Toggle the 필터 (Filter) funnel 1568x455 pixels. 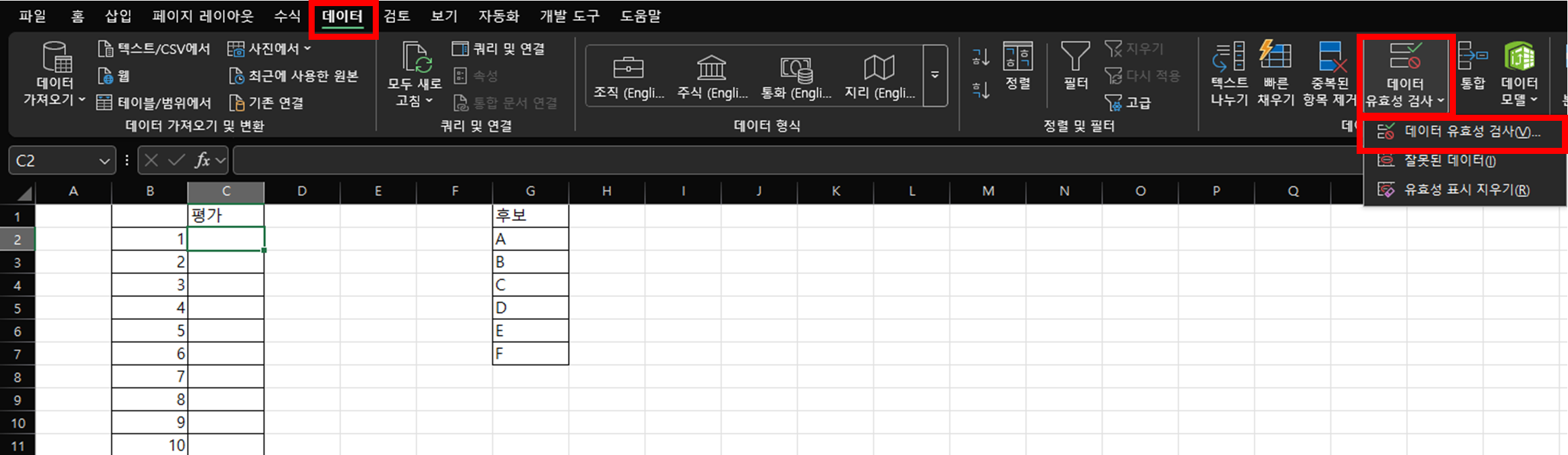click(x=1075, y=65)
